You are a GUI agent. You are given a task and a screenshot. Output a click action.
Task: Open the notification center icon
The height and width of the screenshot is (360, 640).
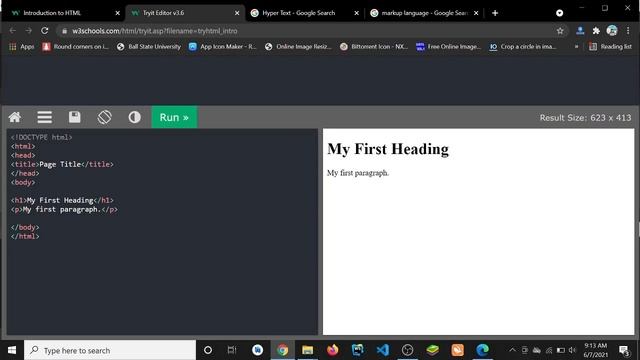(624, 350)
